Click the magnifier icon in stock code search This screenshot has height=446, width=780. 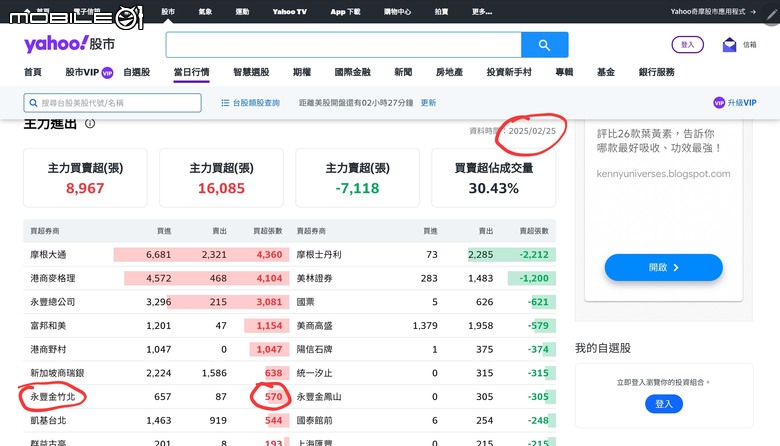(33, 103)
